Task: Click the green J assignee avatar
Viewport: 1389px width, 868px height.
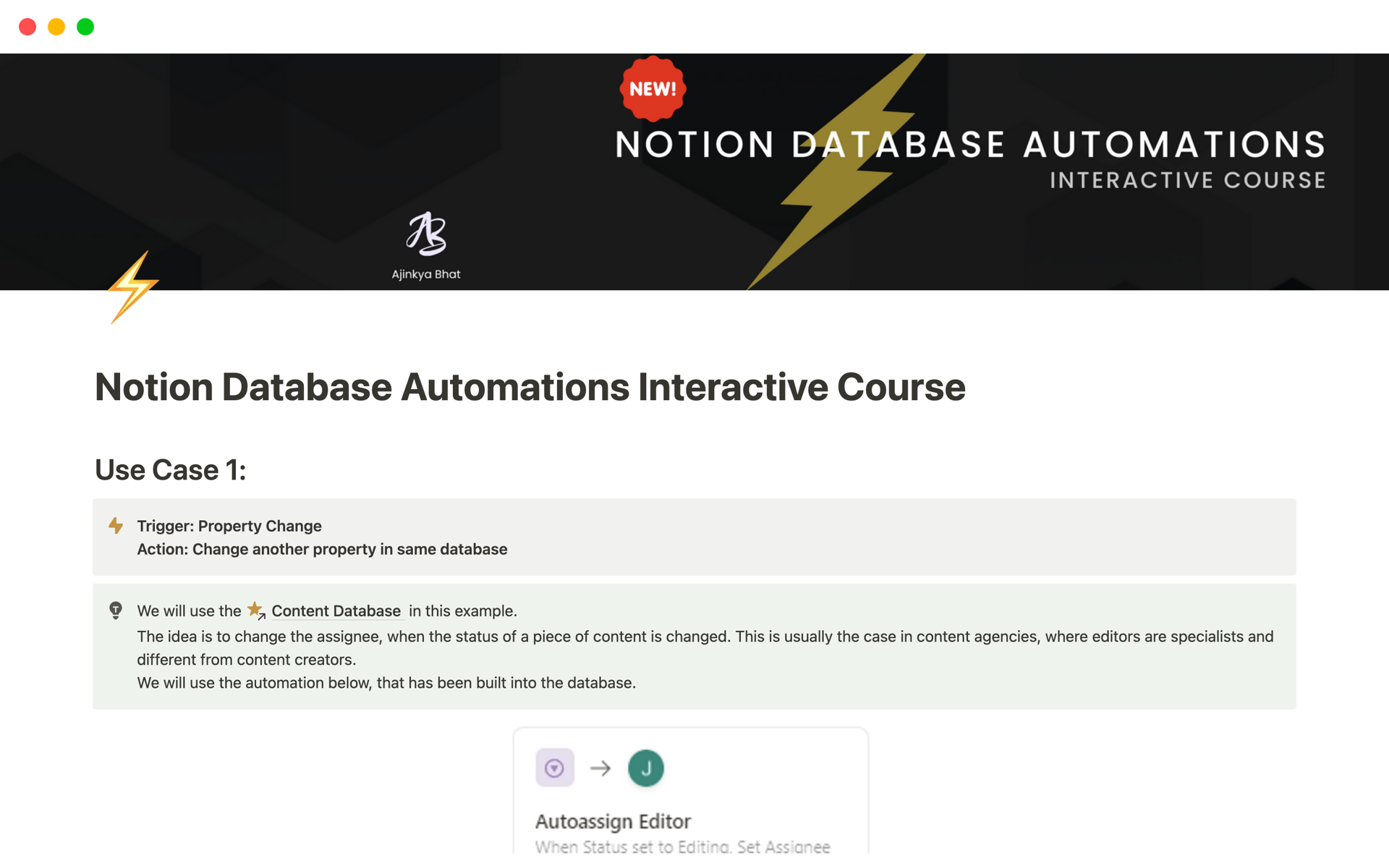Action: tap(645, 767)
